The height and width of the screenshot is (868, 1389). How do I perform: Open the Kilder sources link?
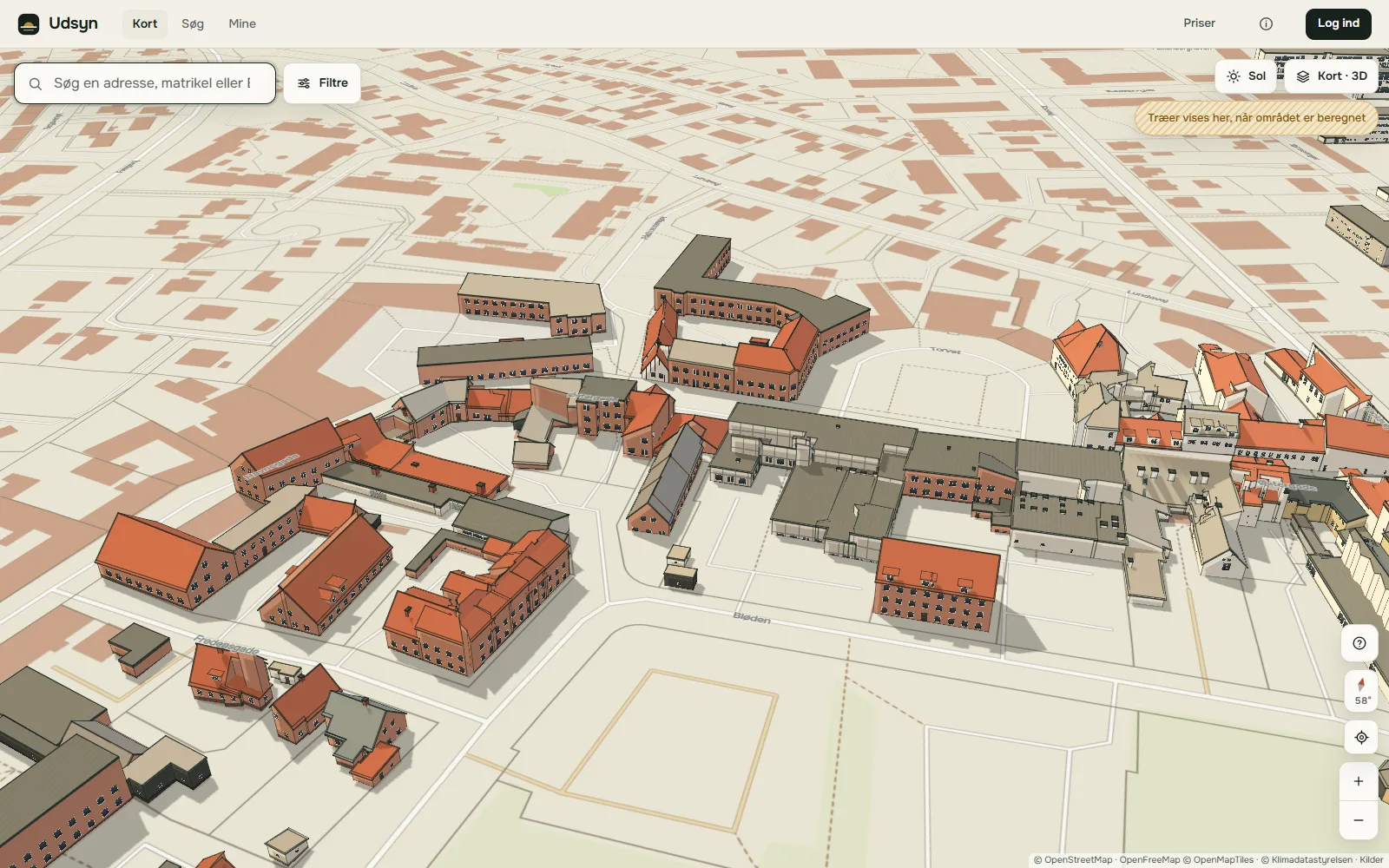coord(1372,860)
